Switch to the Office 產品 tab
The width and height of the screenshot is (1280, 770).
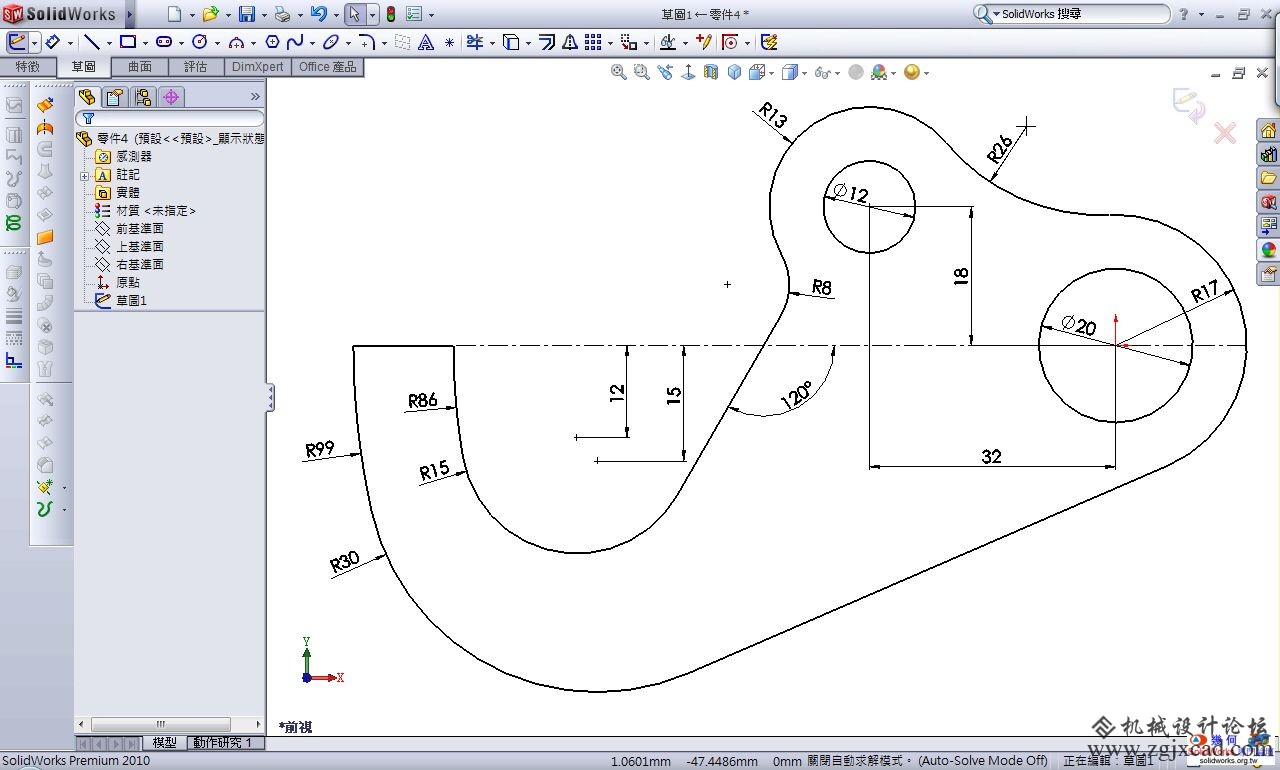tap(328, 67)
